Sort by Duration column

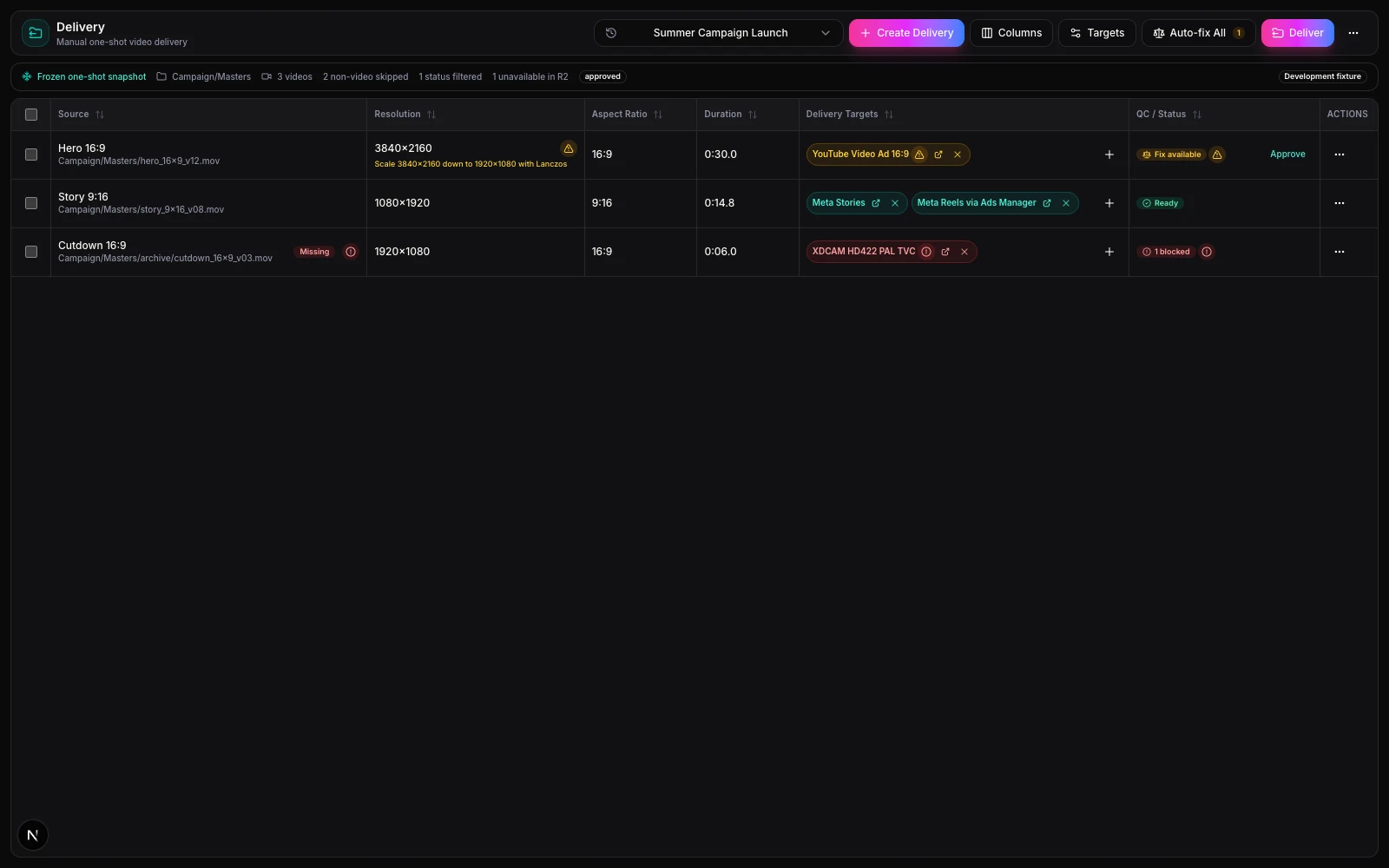coord(730,115)
